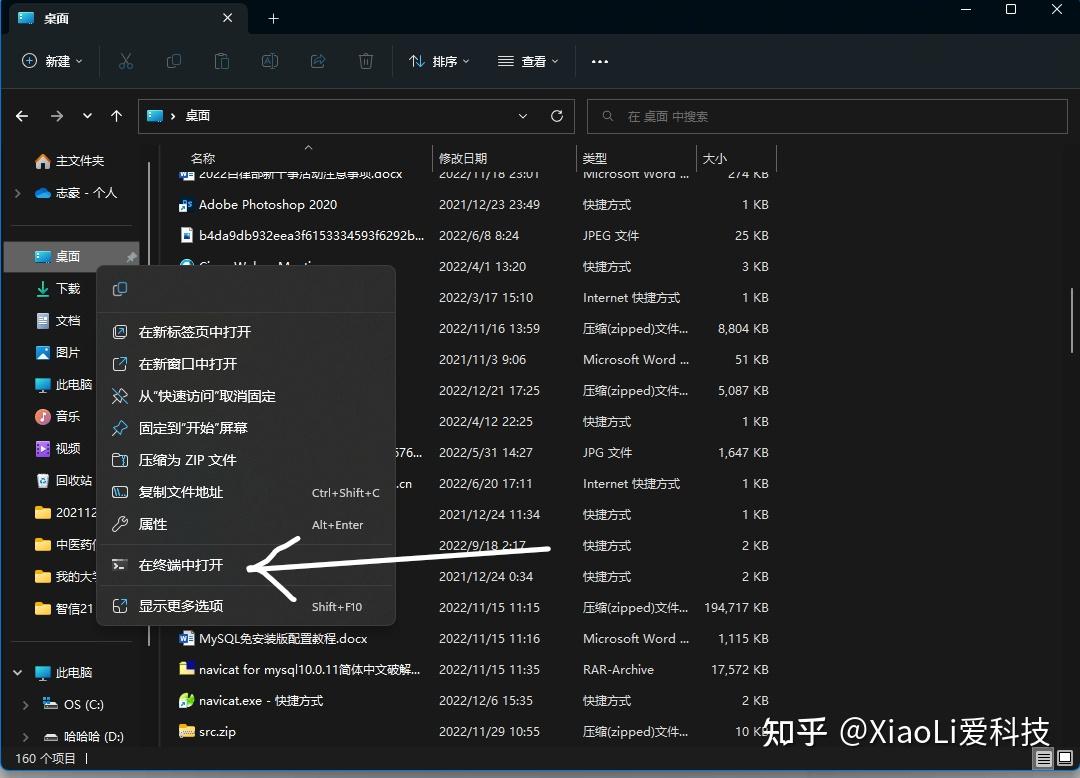
Task: Choose 在终端中打开 from the context menu
Action: pyautogui.click(x=180, y=564)
